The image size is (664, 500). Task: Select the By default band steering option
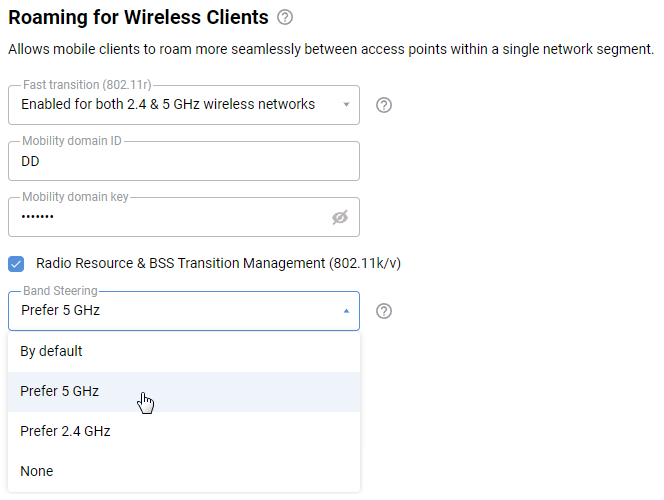[x=52, y=351]
